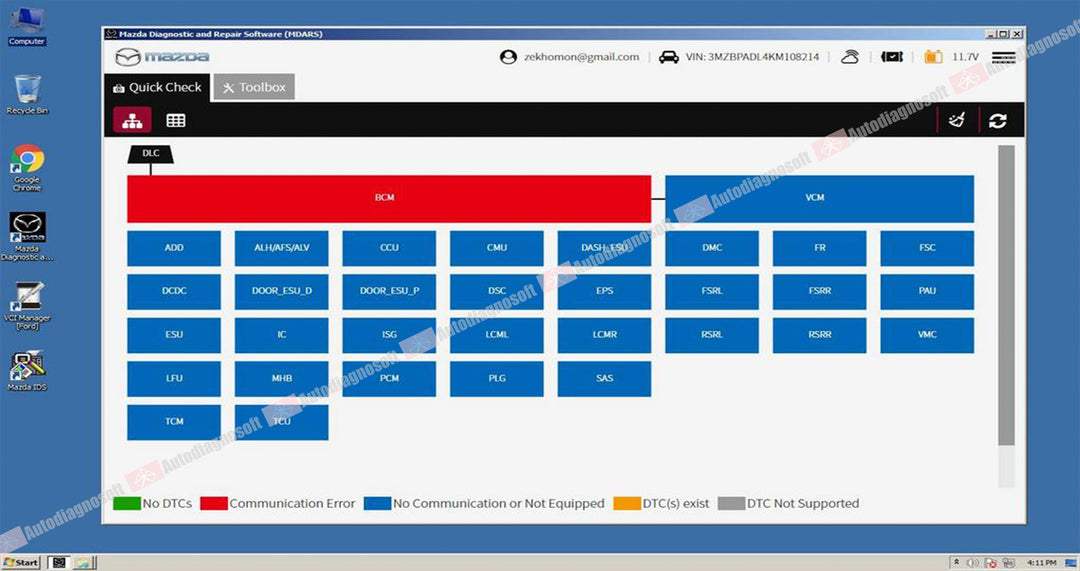Click the Start button on the taskbar
Screen dimensions: 1080x571
click(x=21, y=562)
